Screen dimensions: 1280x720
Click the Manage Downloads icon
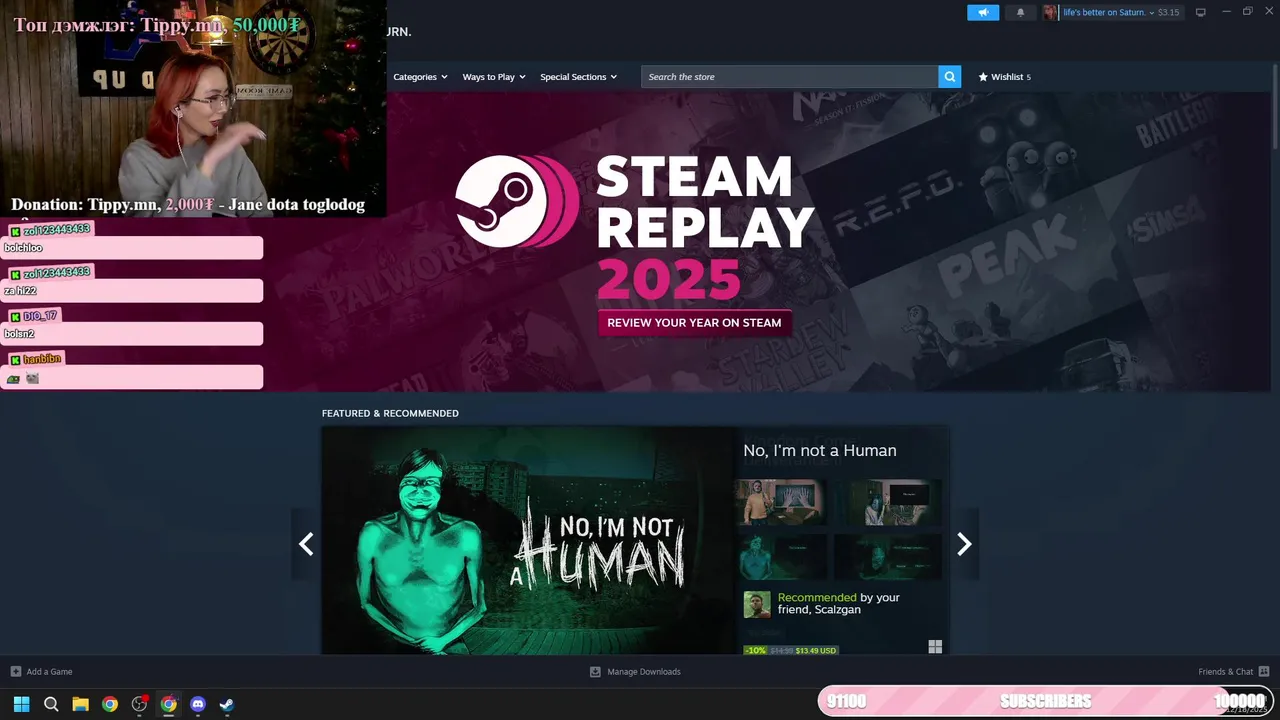click(x=595, y=672)
